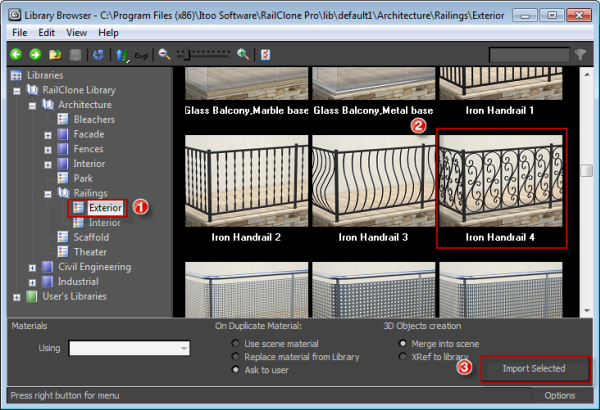Go forward with the green right arrow
This screenshot has height=410, width=600.
[x=36, y=55]
